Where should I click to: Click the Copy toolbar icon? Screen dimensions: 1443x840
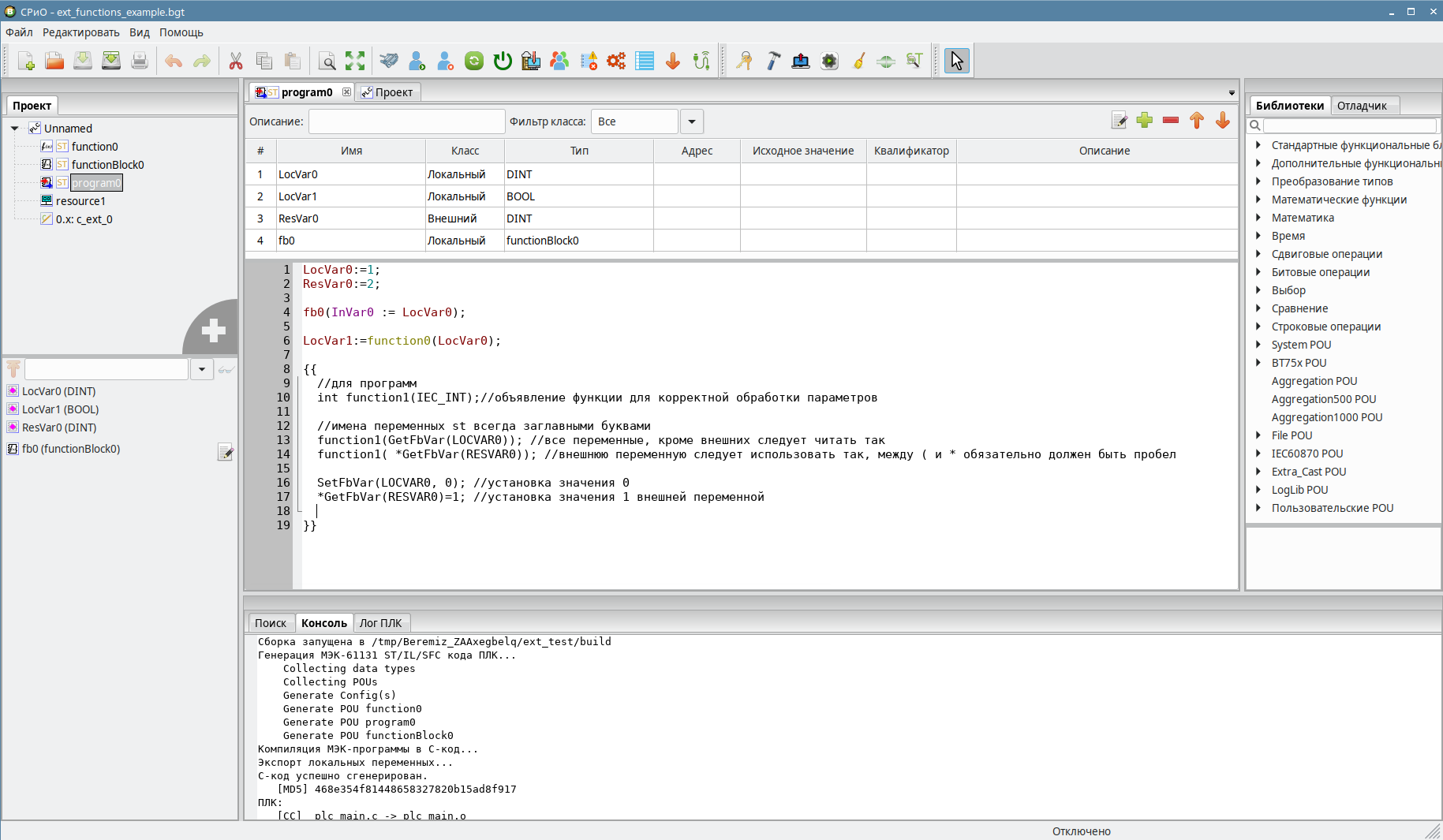pos(264,61)
